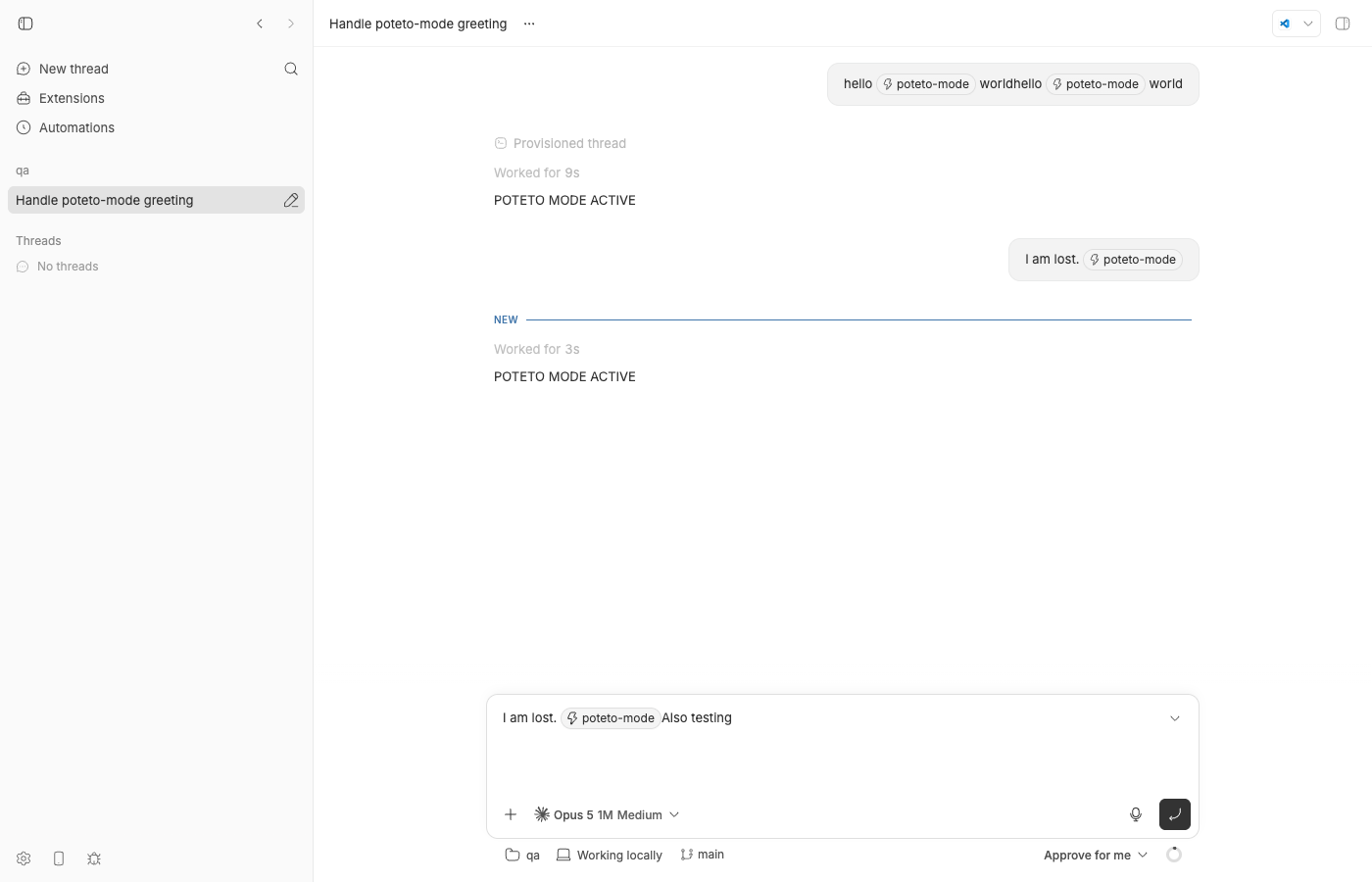The width and height of the screenshot is (1372, 882).
Task: Click the No threads placeholder row
Action: [58, 267]
